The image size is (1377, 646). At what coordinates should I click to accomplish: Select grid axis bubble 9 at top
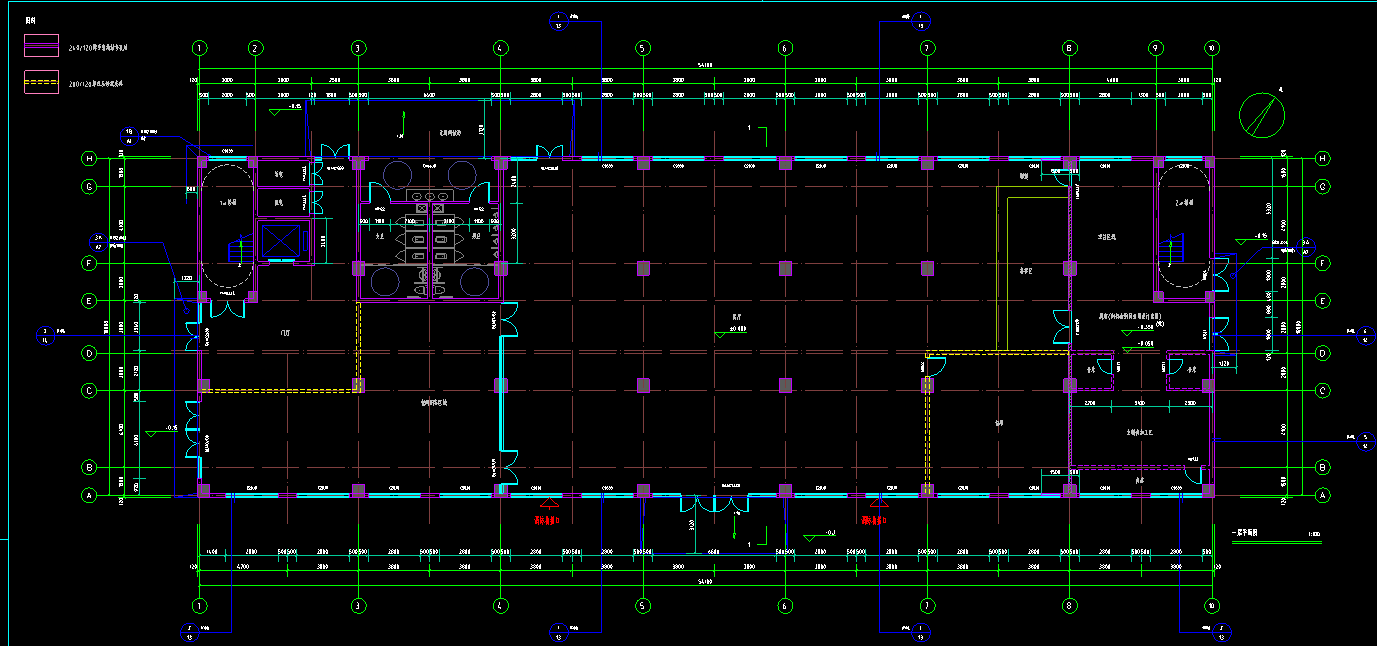pos(1155,48)
